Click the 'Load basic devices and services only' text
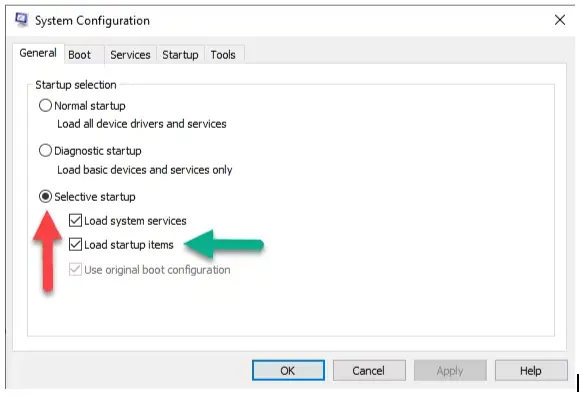 [x=145, y=170]
